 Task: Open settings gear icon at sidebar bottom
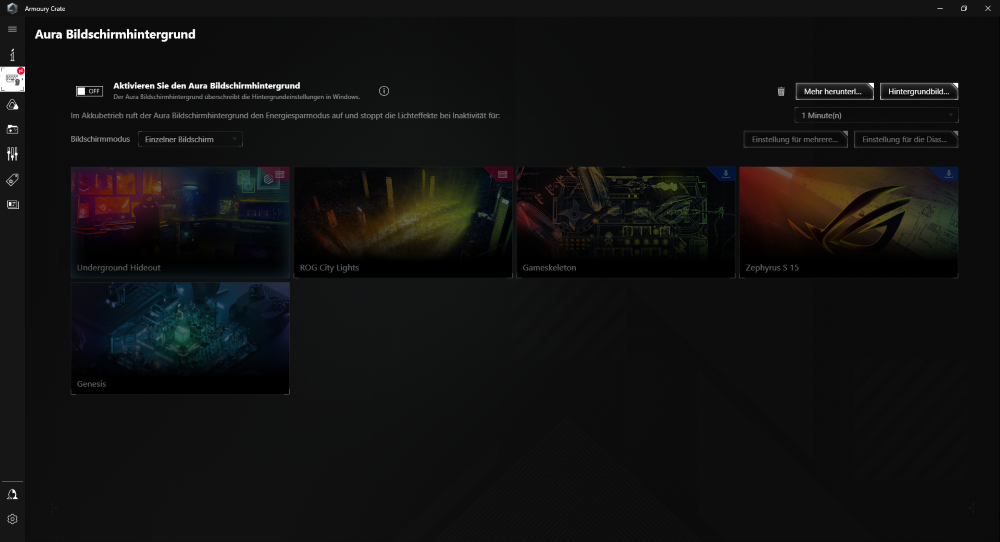click(x=12, y=519)
